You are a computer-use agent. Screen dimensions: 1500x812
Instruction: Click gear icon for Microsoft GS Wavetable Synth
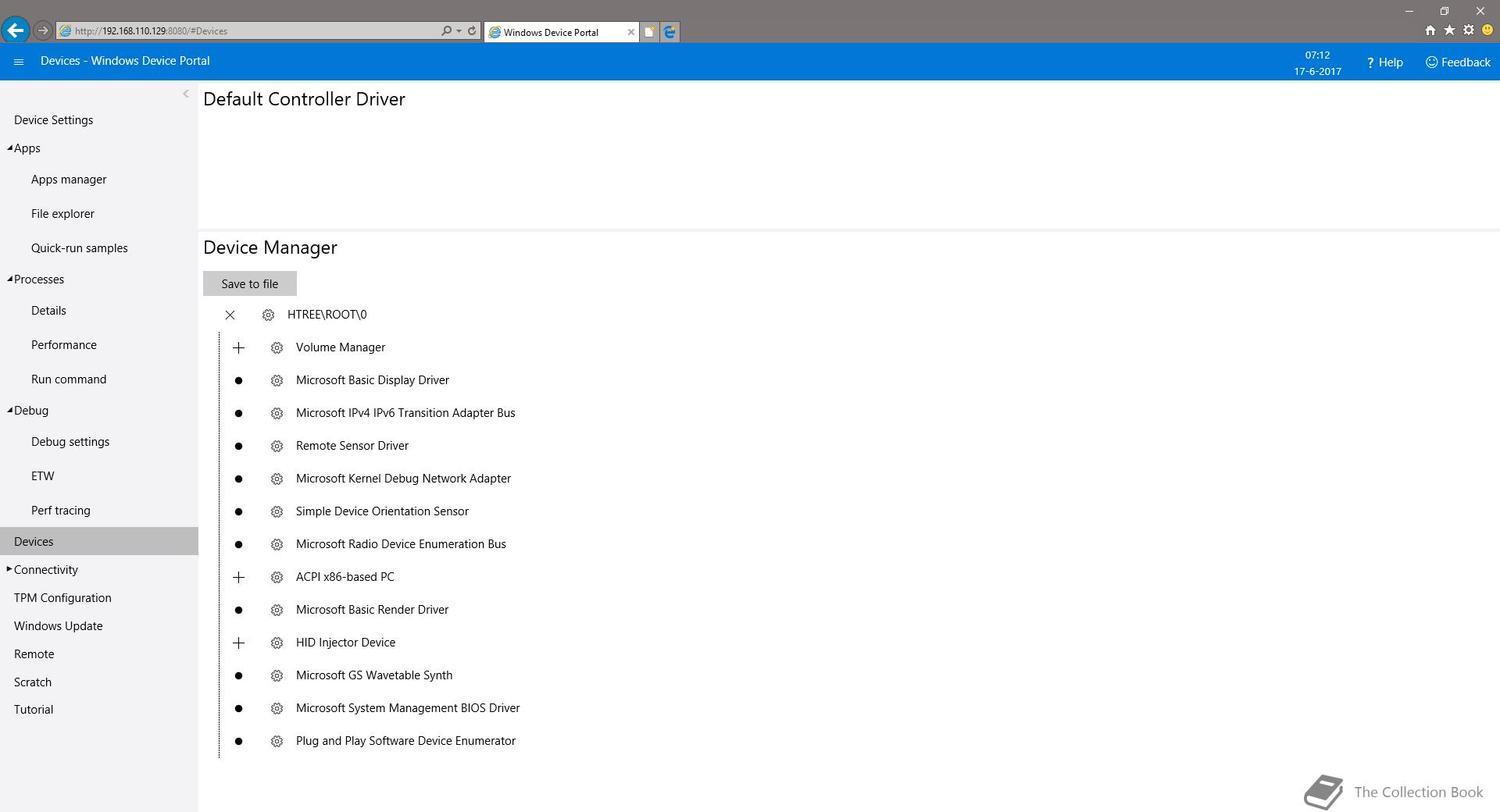[x=277, y=675]
